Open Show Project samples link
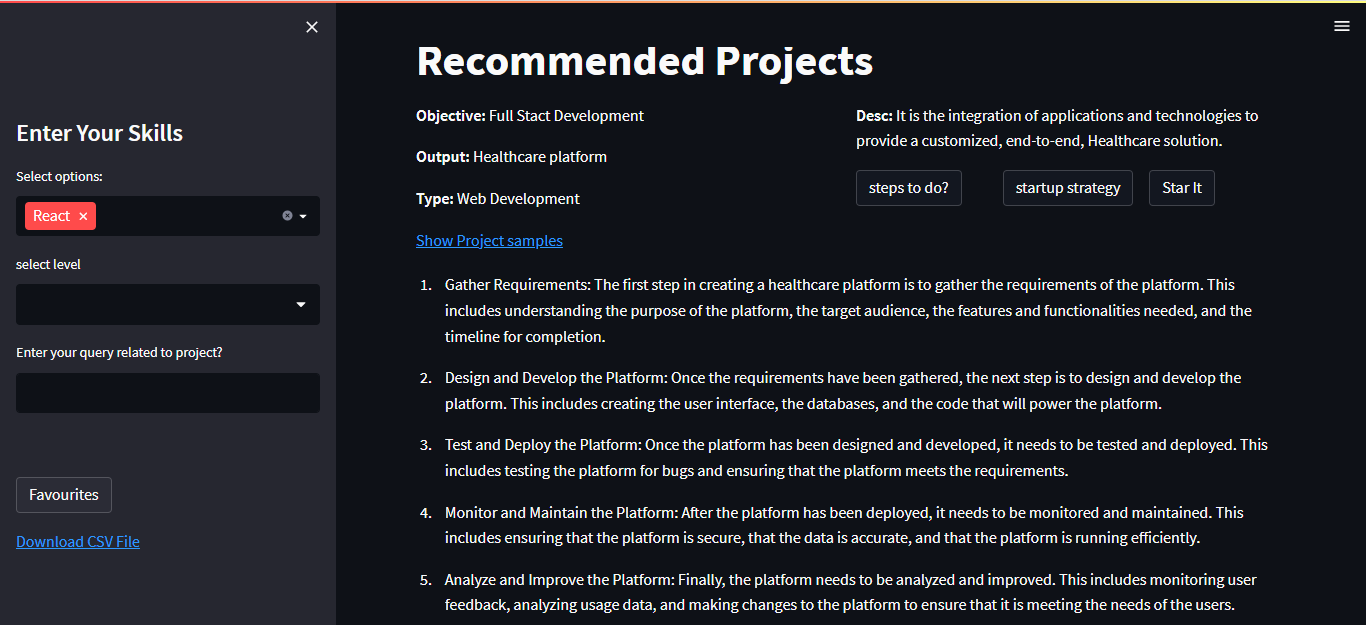The height and width of the screenshot is (625, 1366). [x=489, y=240]
